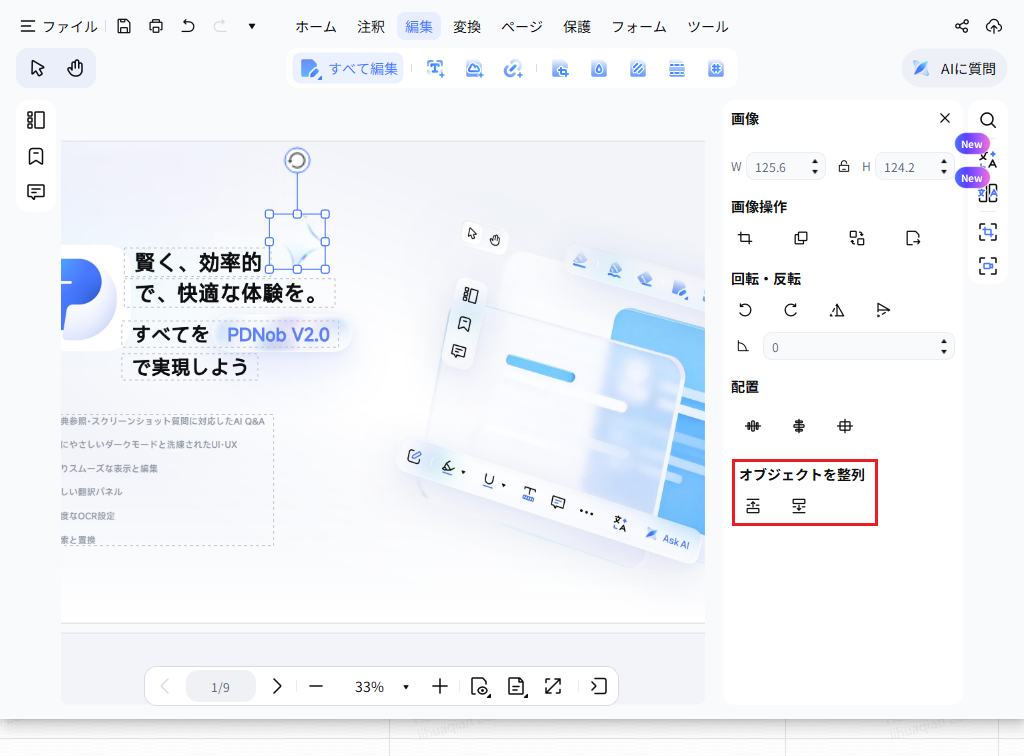Close the 画像 properties panel

(x=944, y=118)
